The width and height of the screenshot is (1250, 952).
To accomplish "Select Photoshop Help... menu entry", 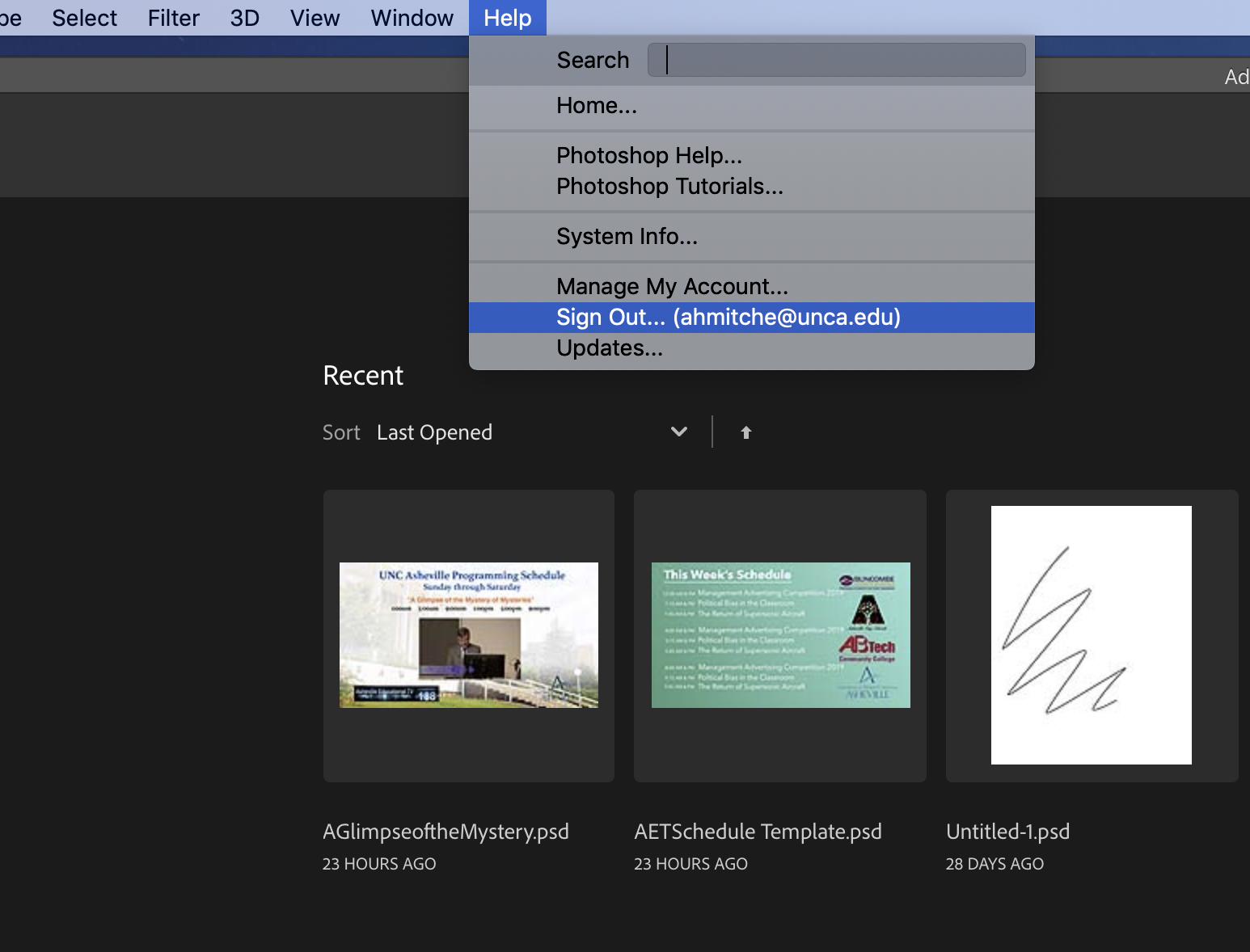I will click(x=648, y=155).
